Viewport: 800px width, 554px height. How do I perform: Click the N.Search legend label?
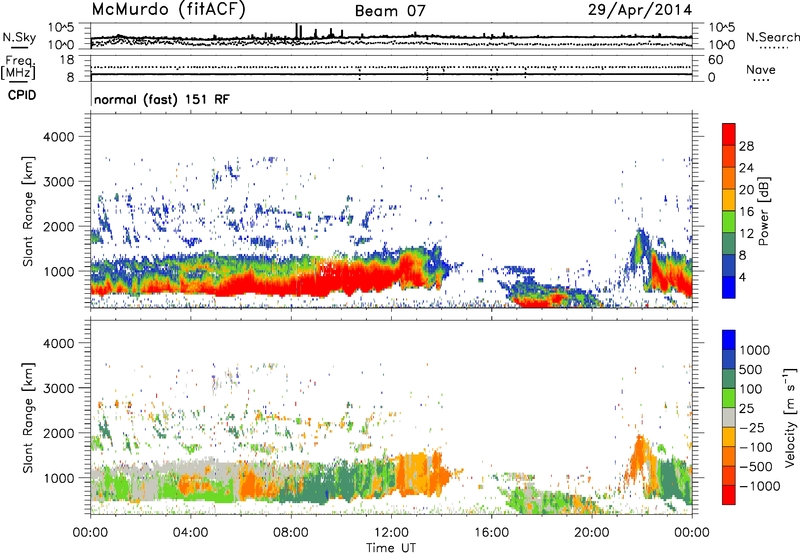pyautogui.click(x=772, y=37)
